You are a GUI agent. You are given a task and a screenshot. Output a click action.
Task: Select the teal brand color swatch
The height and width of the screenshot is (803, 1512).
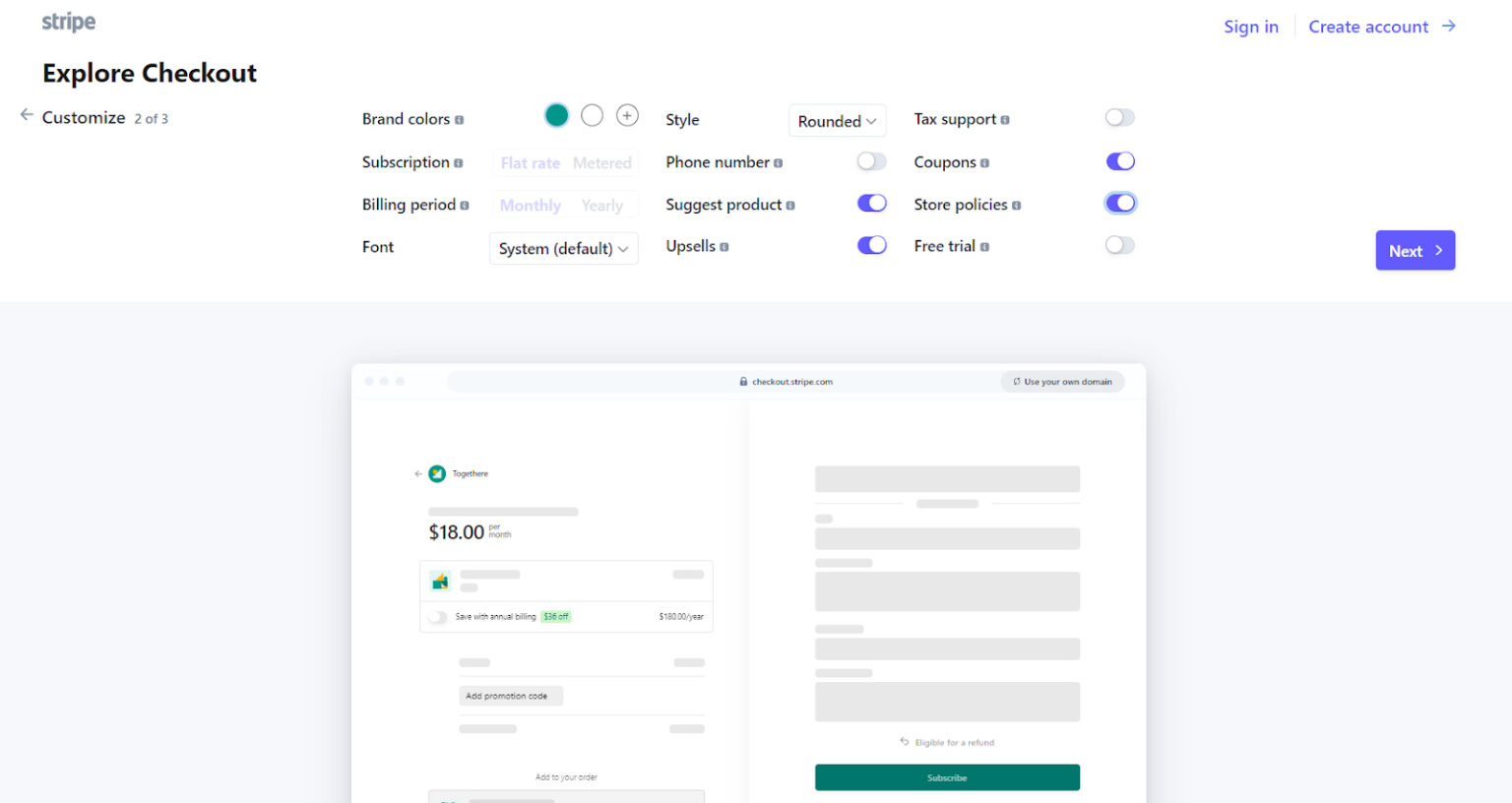(x=556, y=115)
